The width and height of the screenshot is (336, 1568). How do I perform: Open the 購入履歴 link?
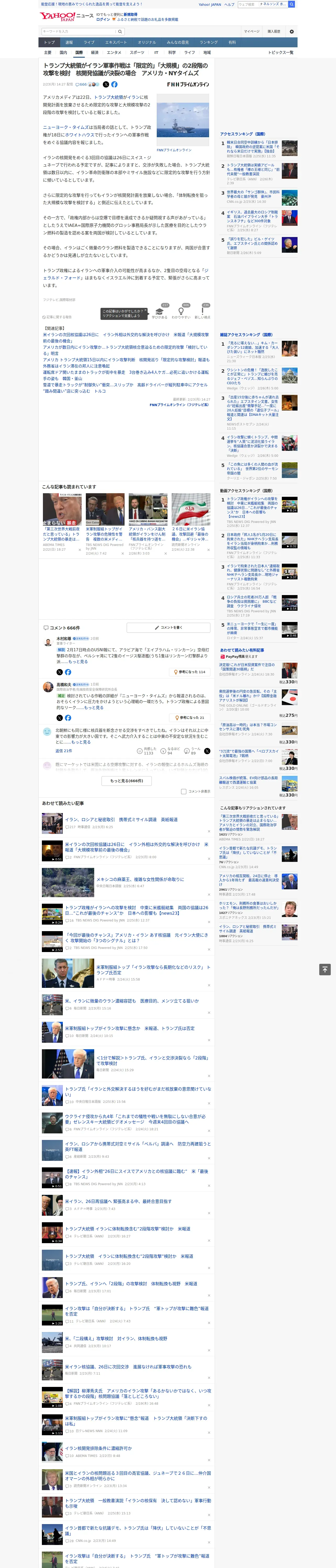(274, 32)
